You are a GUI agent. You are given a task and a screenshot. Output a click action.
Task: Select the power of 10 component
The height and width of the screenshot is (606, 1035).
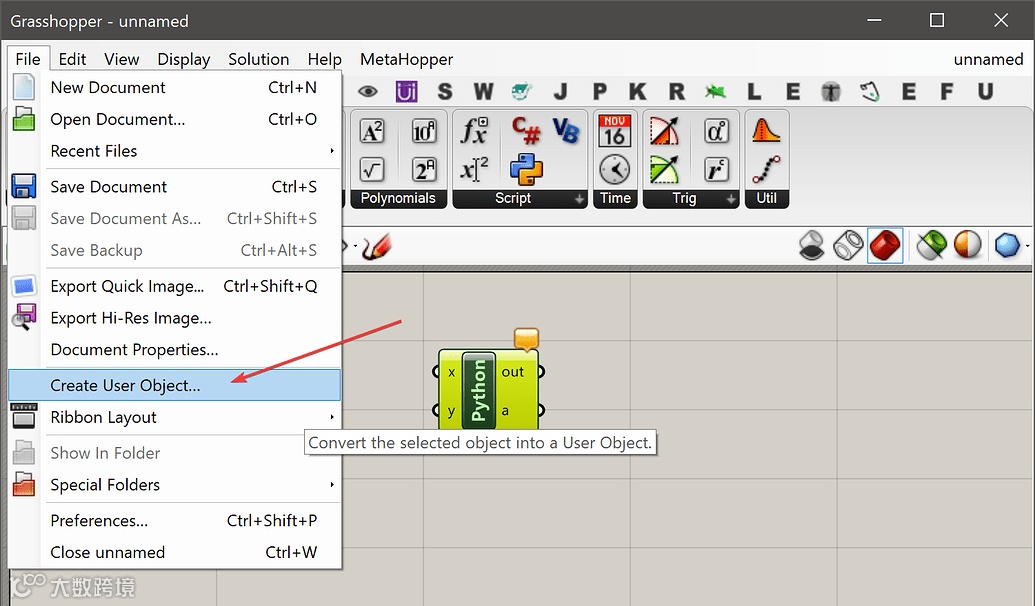pos(424,131)
